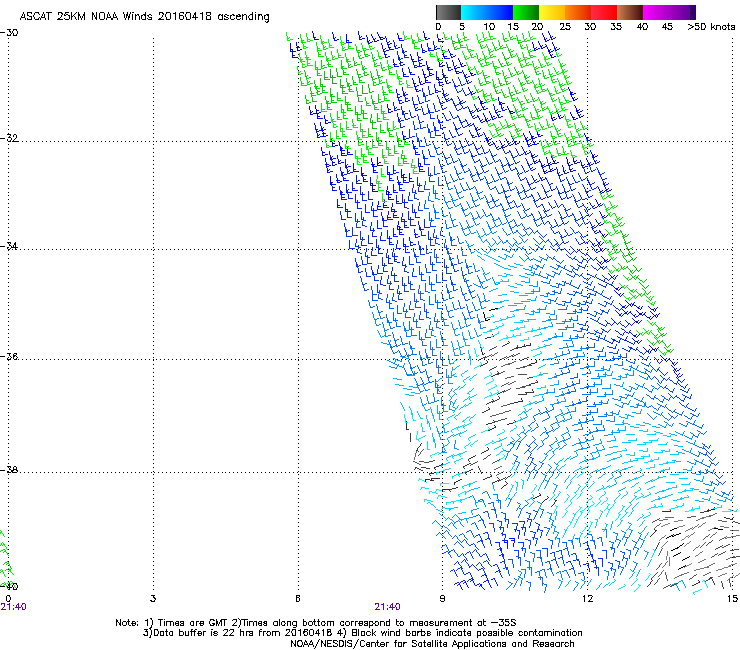Click the purple '21:40' time near longitude 0
Viewport: 740px width, 650px height.
(13, 607)
